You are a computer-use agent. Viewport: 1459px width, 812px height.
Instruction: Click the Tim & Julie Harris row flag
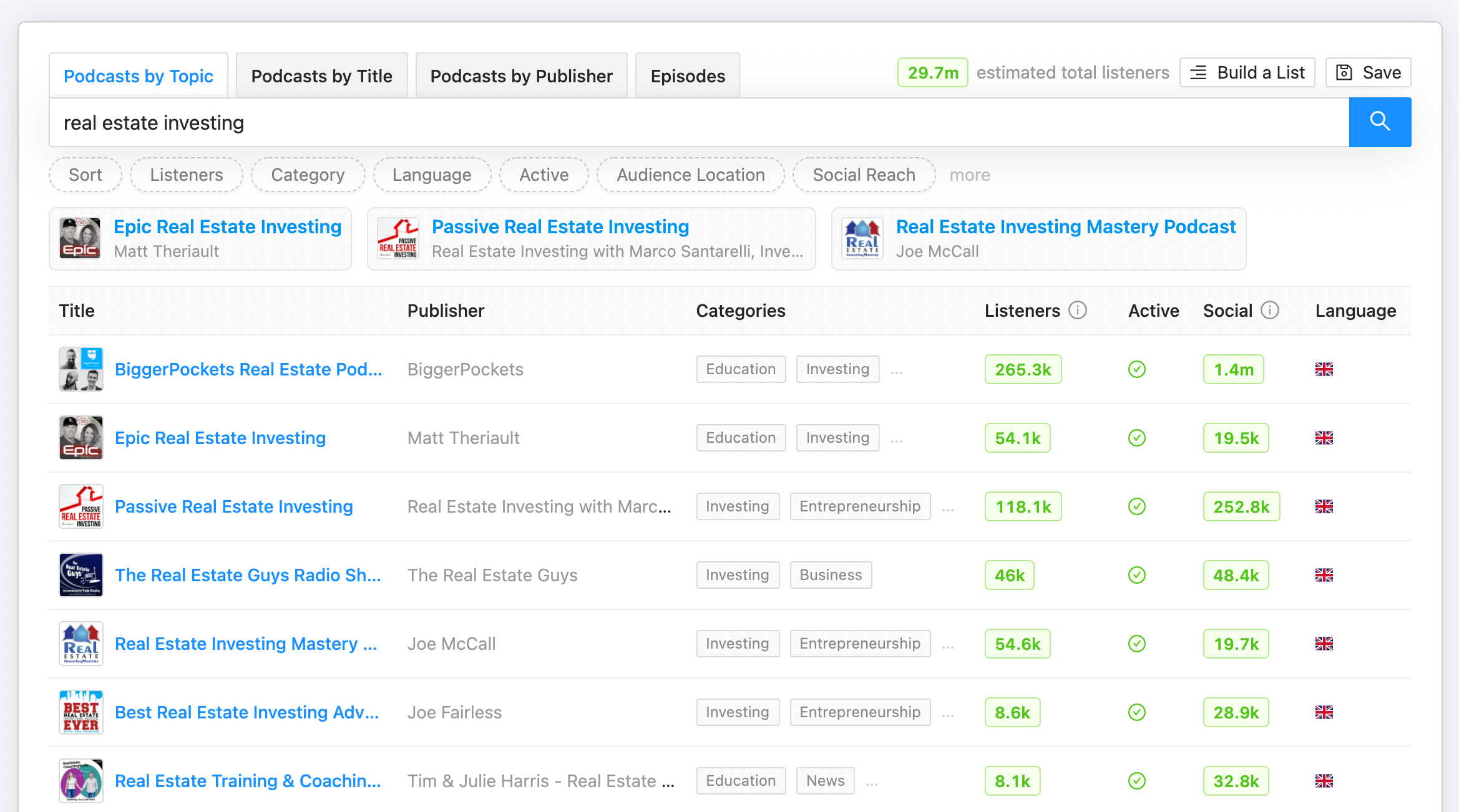(x=1324, y=781)
